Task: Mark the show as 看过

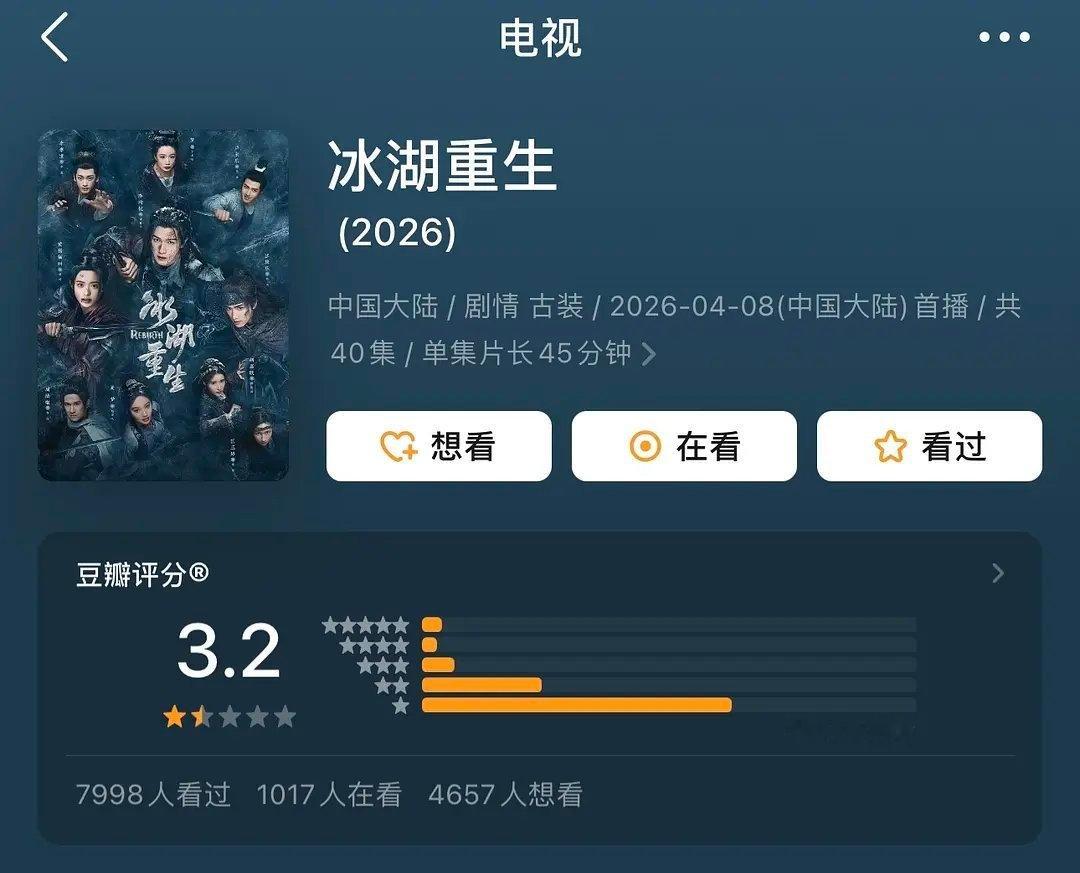Action: 929,446
